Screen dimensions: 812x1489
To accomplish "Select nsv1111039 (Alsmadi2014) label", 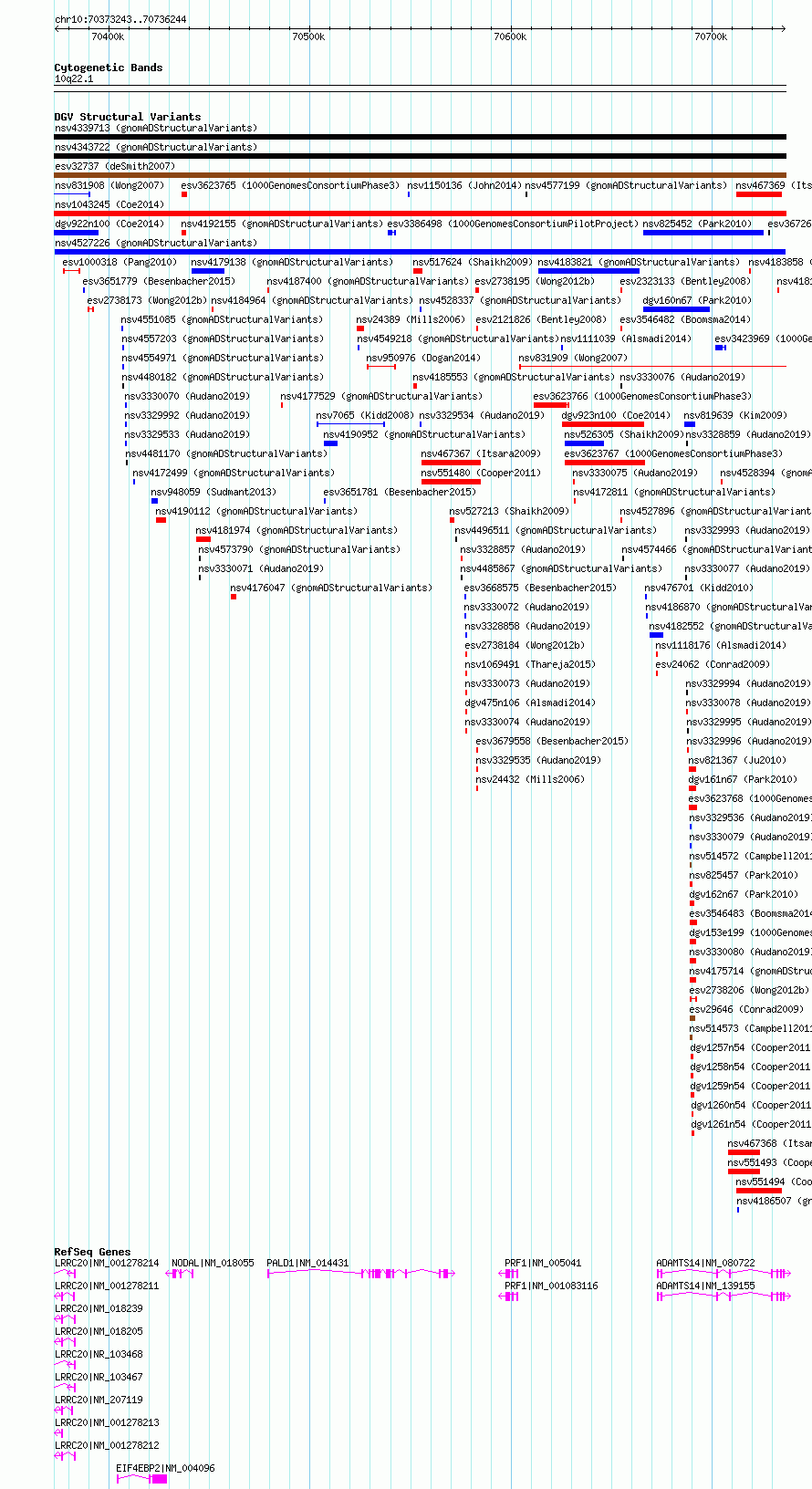I will (627, 338).
